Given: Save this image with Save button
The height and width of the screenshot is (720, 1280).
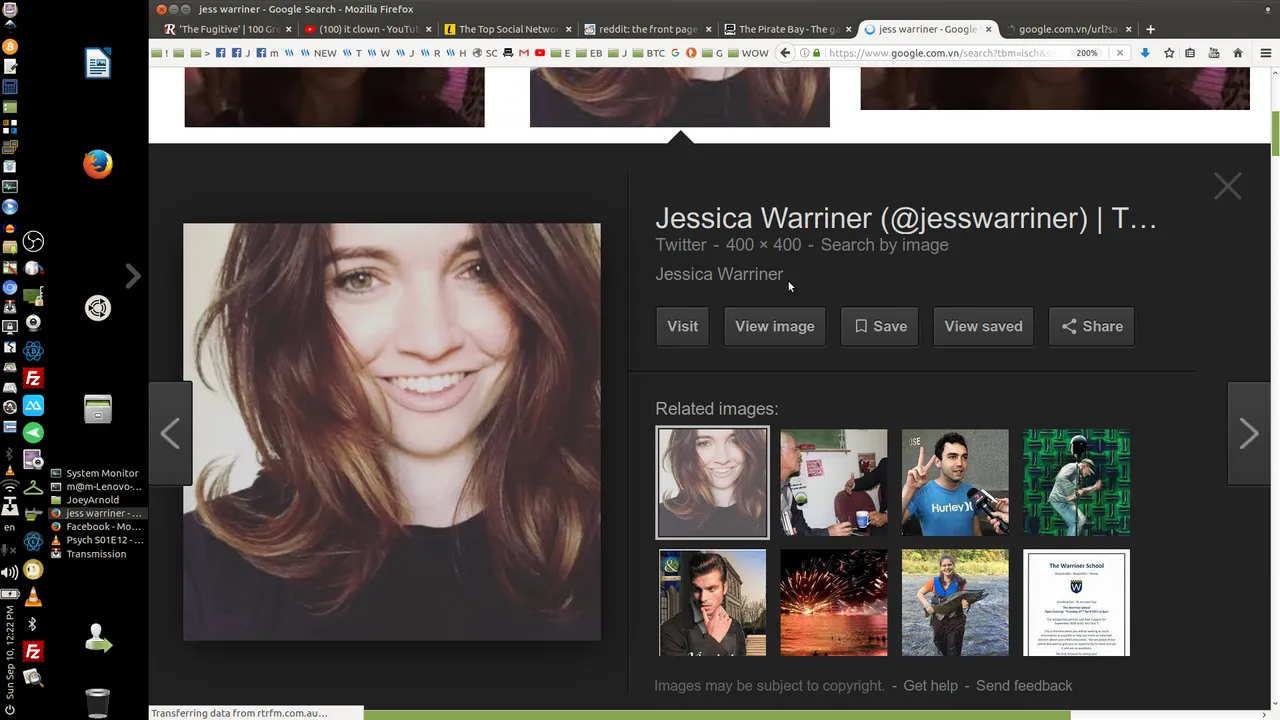Looking at the screenshot, I should pyautogui.click(x=880, y=326).
